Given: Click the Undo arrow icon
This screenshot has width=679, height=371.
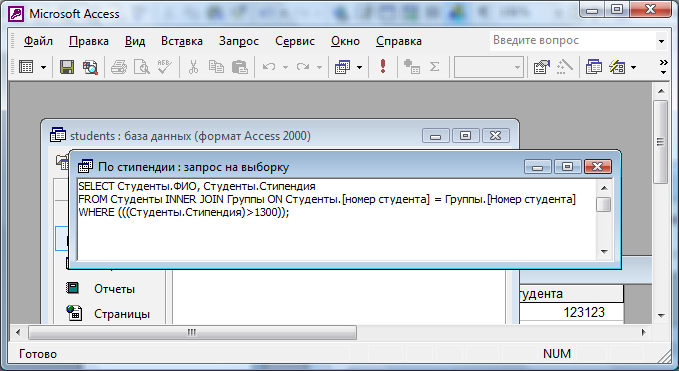Looking at the screenshot, I should (x=268, y=67).
